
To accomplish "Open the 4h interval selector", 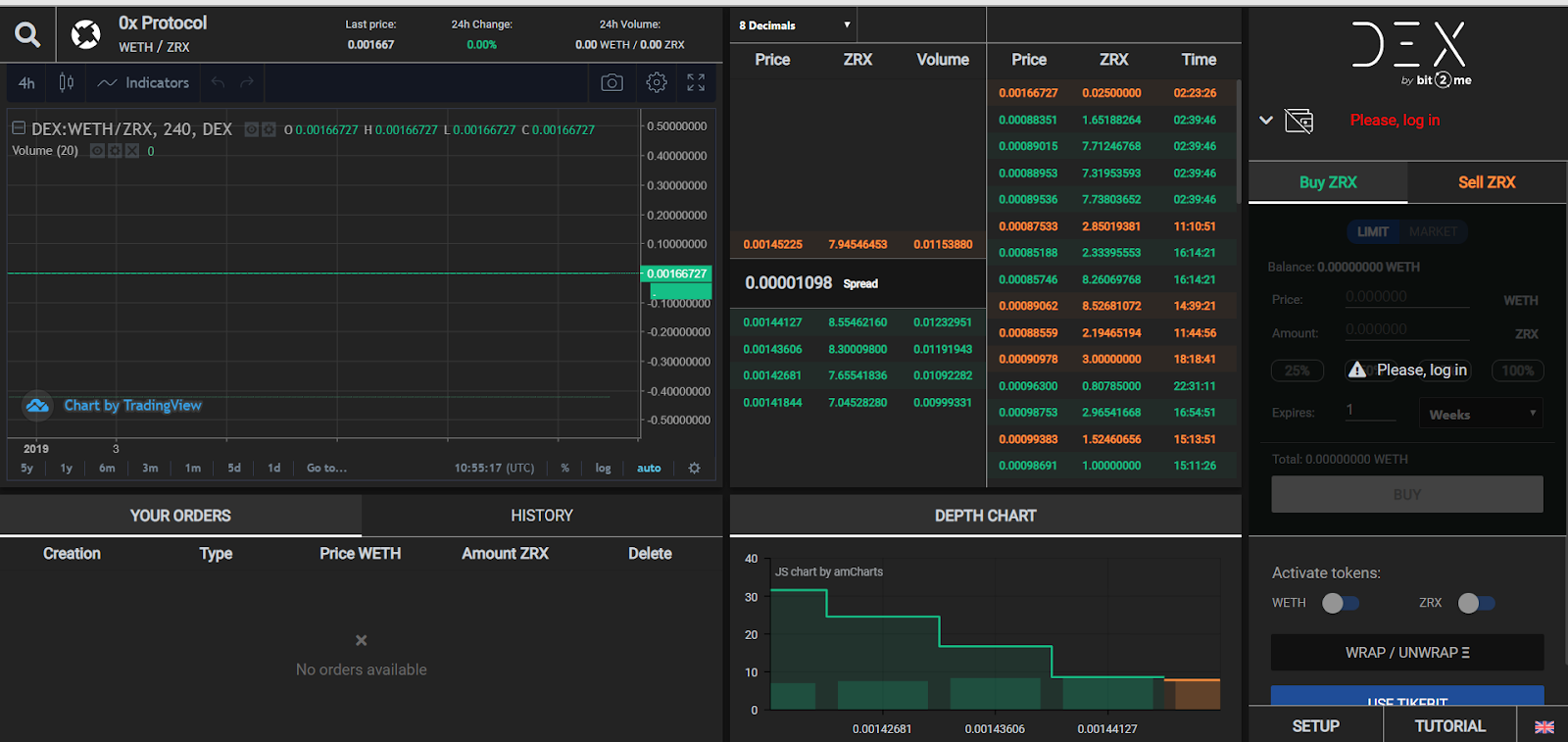I will coord(26,83).
